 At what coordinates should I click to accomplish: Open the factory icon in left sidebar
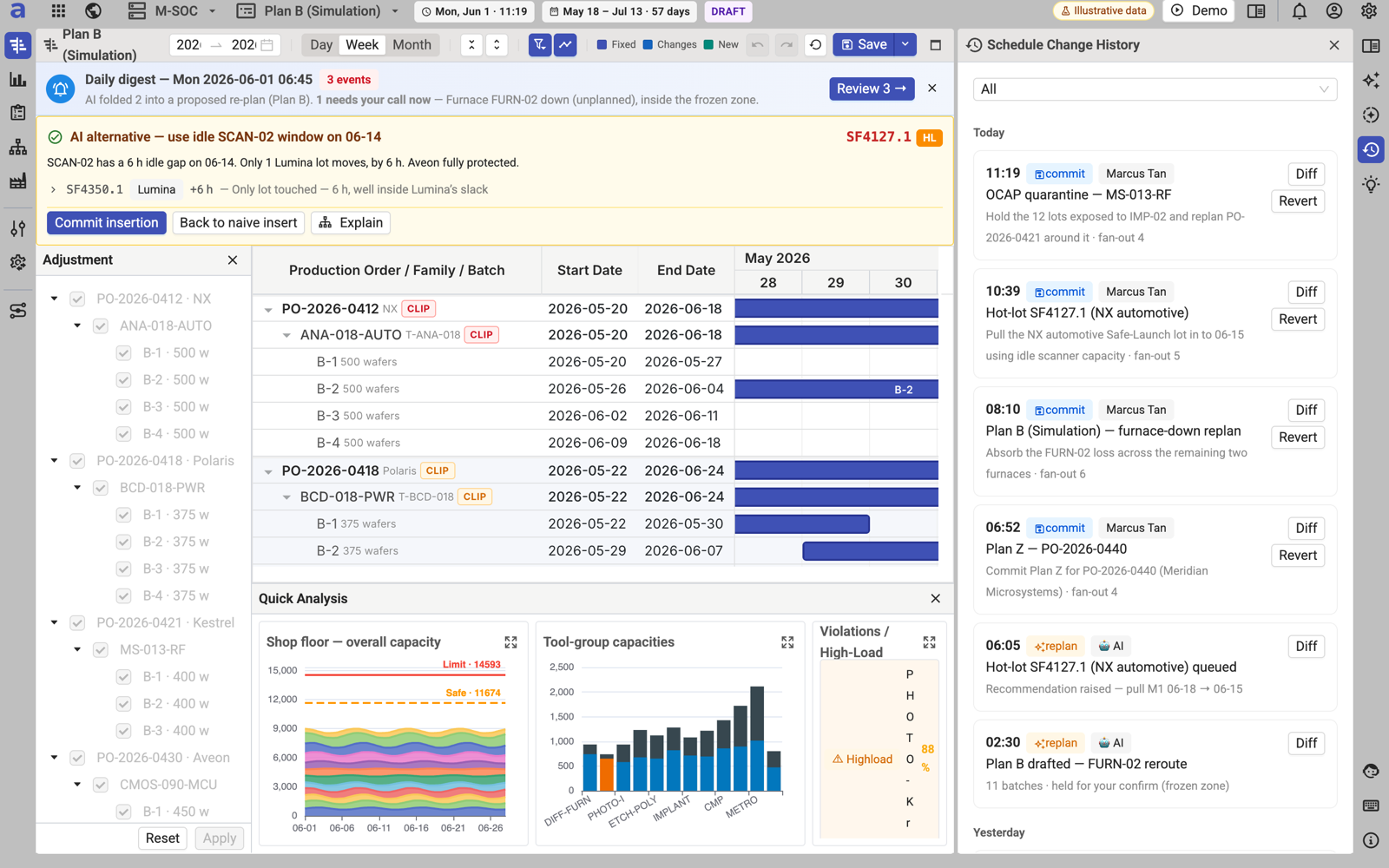pyautogui.click(x=17, y=181)
